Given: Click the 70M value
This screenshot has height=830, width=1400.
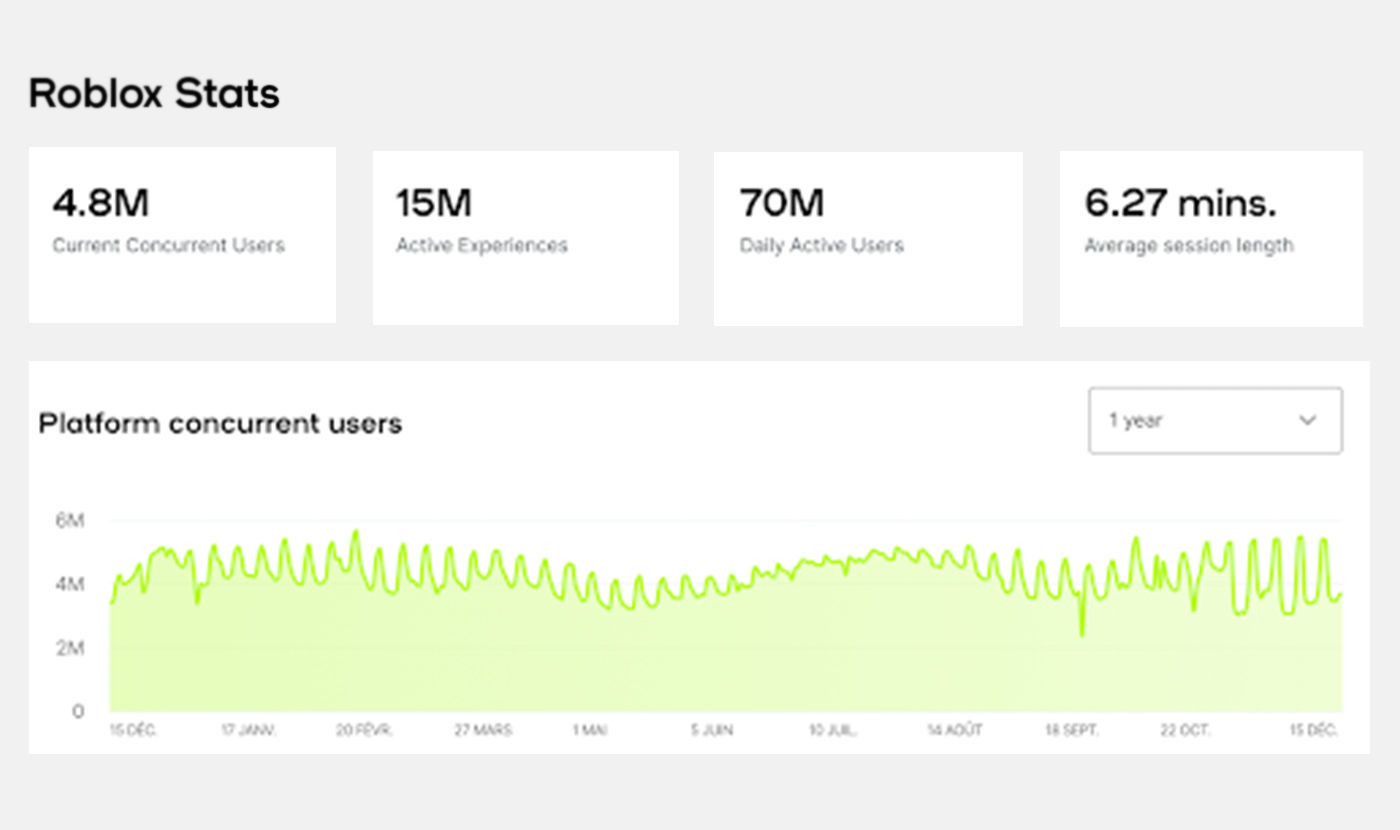Looking at the screenshot, I should 782,203.
